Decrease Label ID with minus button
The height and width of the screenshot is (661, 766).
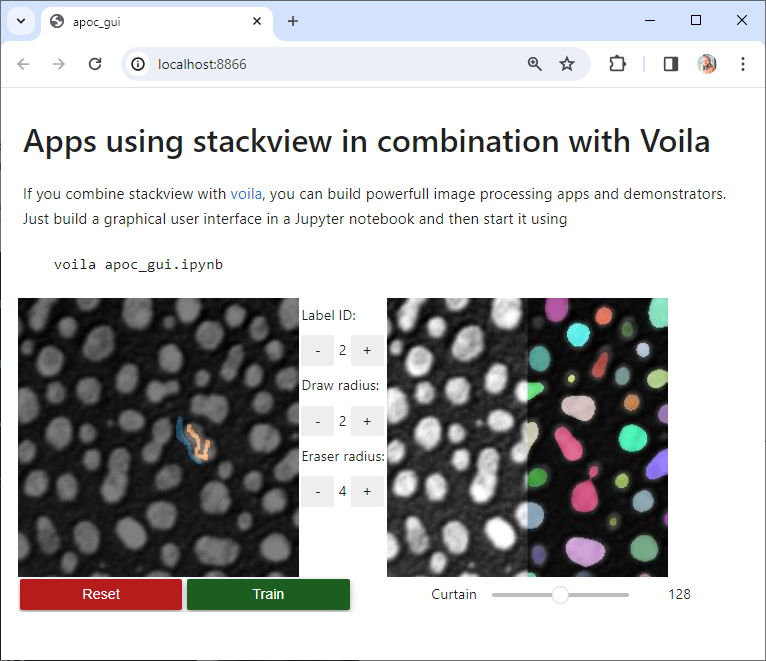318,350
